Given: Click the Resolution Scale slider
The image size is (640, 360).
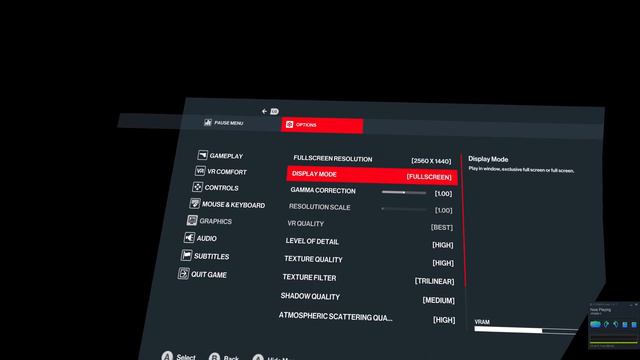Looking at the screenshot, I should tap(404, 209).
